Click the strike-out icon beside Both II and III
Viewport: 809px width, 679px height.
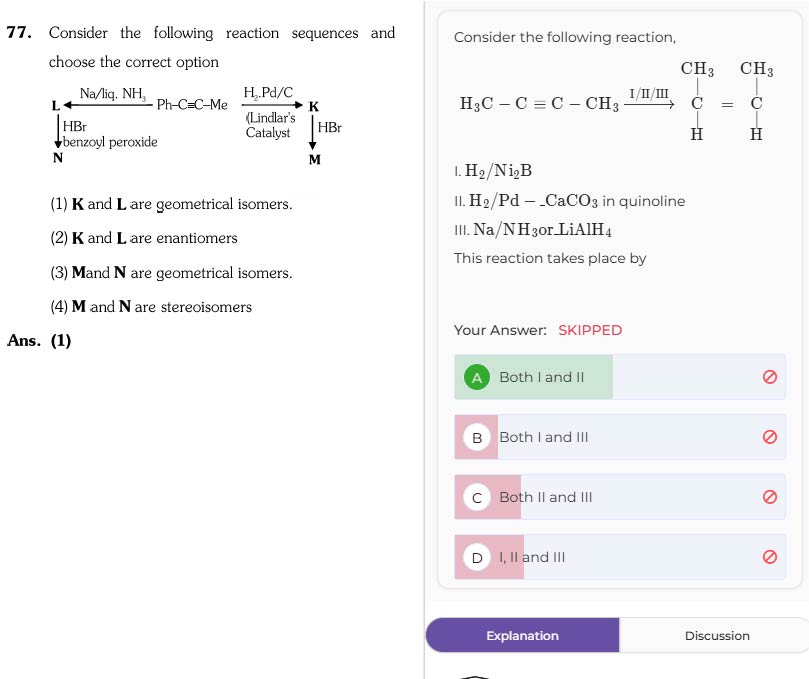pyautogui.click(x=769, y=497)
